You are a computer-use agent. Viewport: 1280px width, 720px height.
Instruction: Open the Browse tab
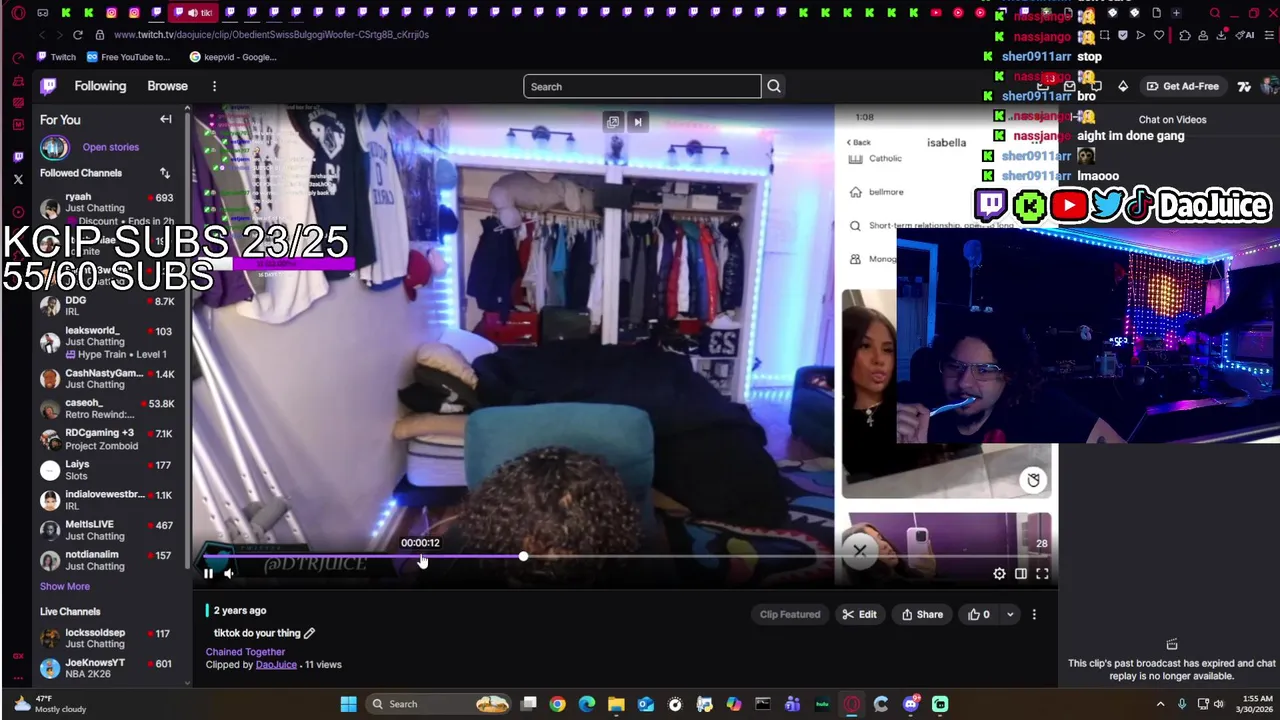tap(167, 86)
